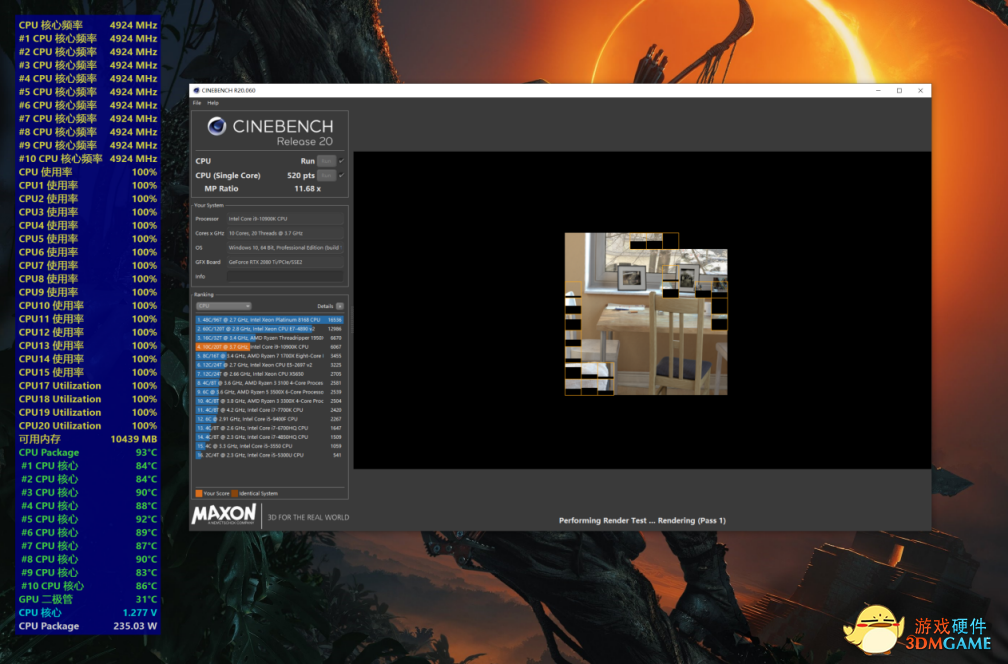This screenshot has width=1008, height=664.
Task: Click the CPU1 使用率 row in the overlay
Action: click(88, 185)
